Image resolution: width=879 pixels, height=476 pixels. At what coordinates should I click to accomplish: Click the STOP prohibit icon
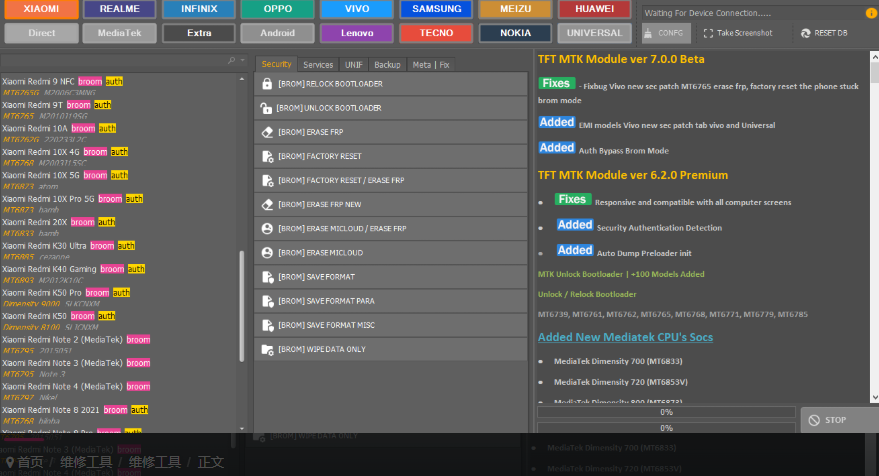[814, 420]
